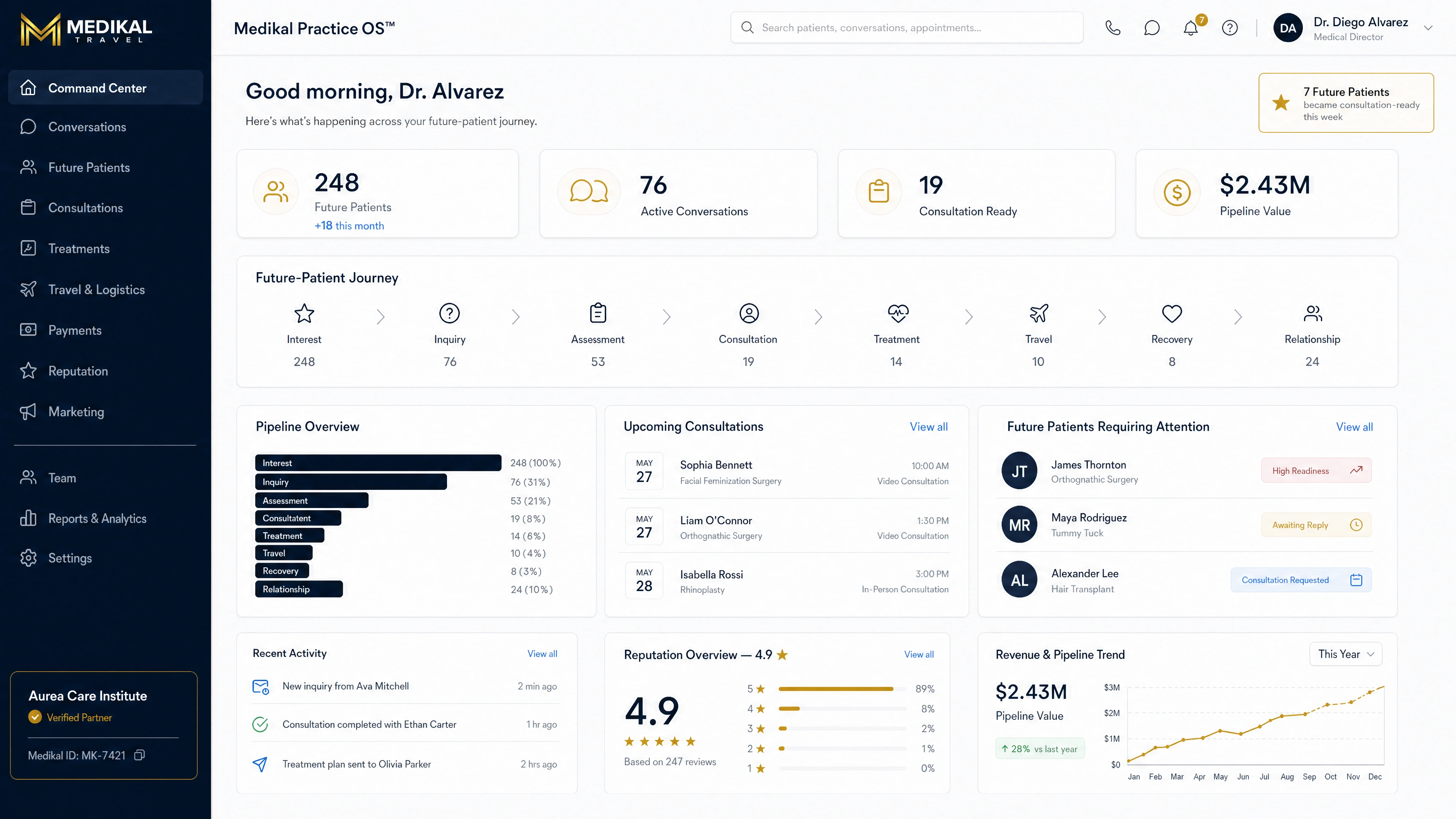Click the Inquiry question mark stage icon
Image resolution: width=1456 pixels, height=819 pixels.
click(x=449, y=313)
